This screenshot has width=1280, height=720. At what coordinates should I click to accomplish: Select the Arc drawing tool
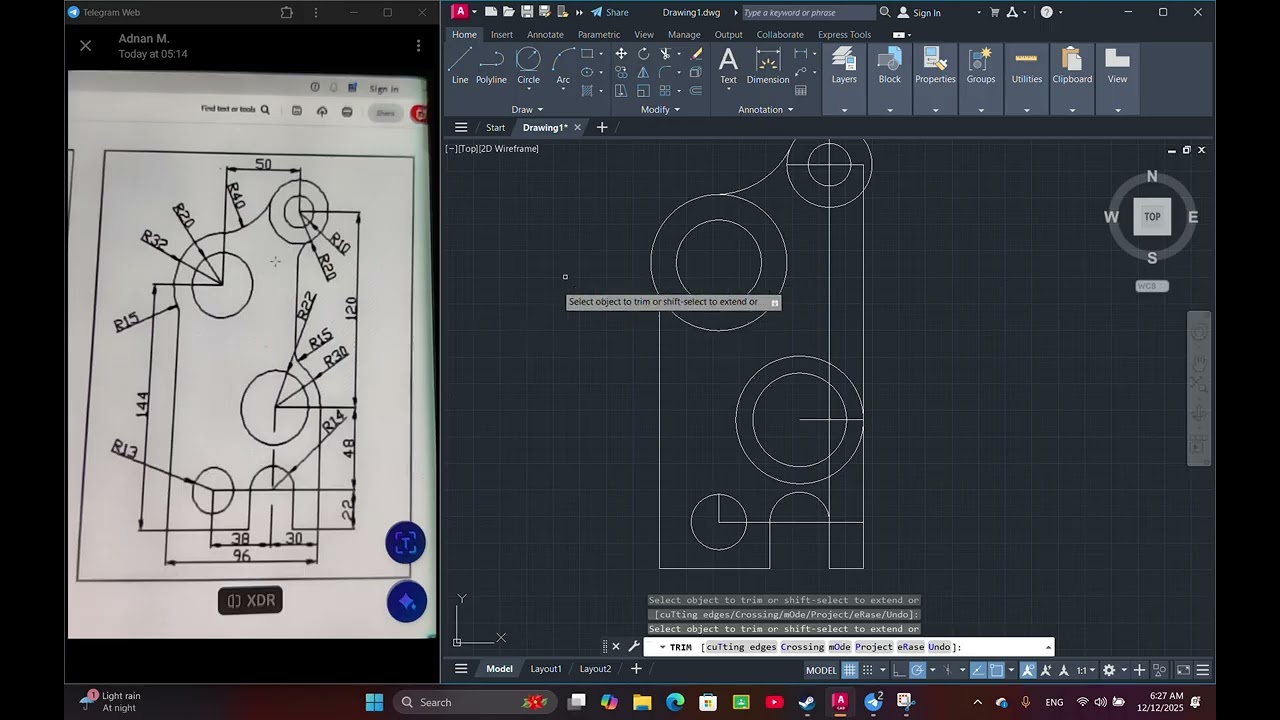[x=563, y=66]
